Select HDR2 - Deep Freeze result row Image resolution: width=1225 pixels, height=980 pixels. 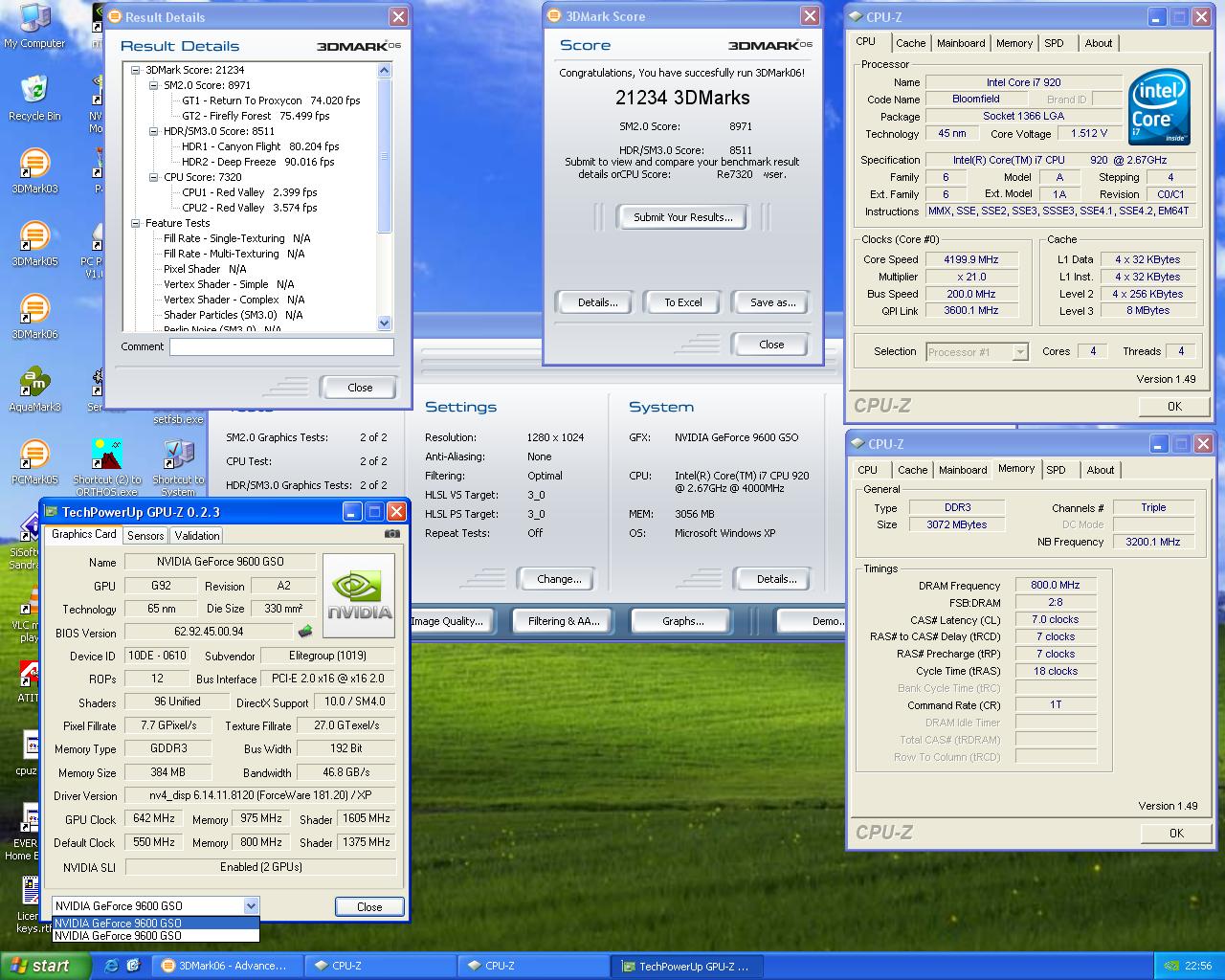[x=257, y=162]
